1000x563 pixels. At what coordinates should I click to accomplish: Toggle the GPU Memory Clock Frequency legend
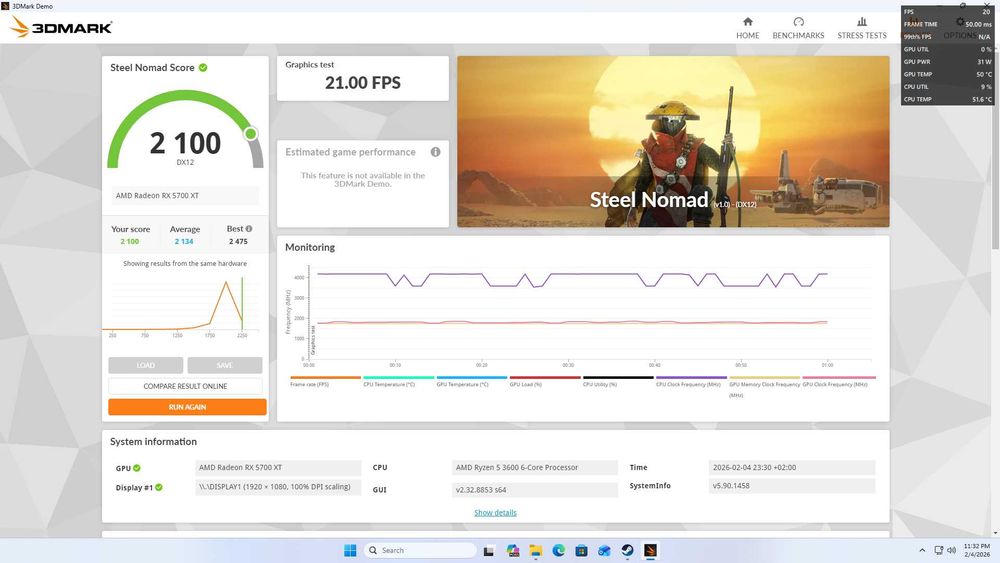764,386
